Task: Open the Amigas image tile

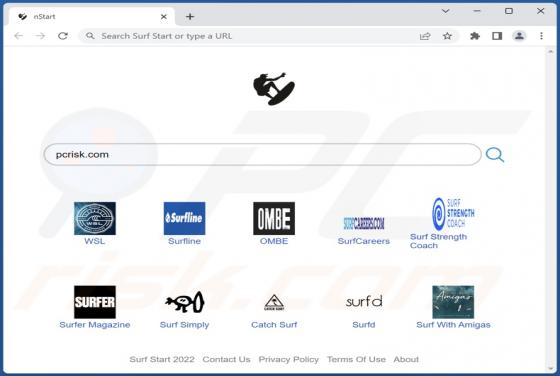Action: [453, 302]
